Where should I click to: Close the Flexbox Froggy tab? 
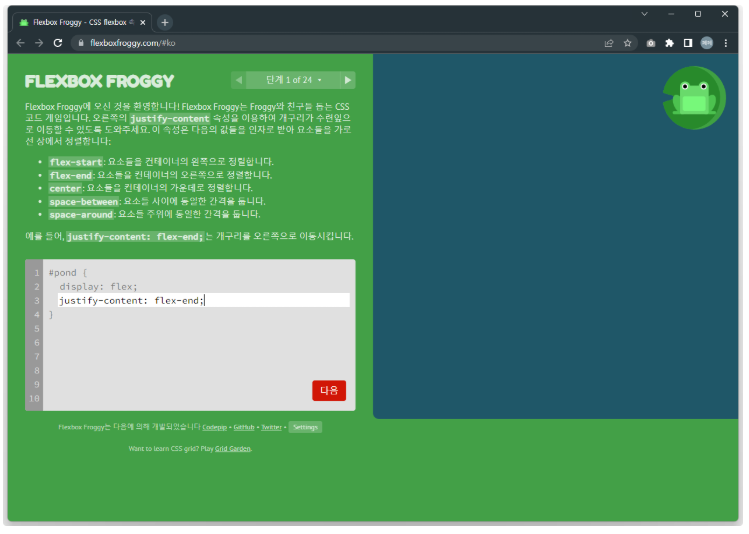point(142,22)
